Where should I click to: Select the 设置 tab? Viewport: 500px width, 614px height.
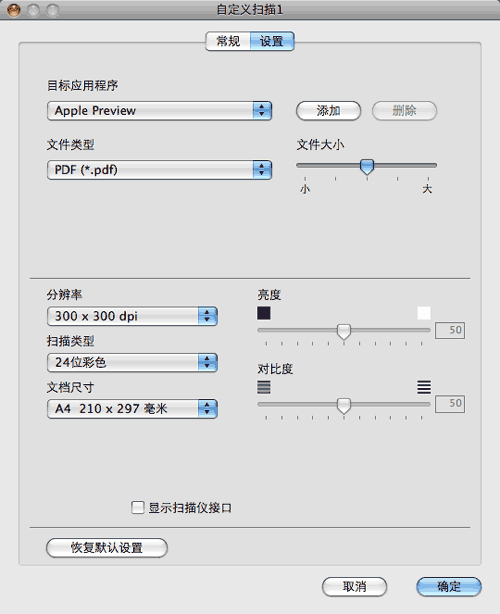coord(272,41)
